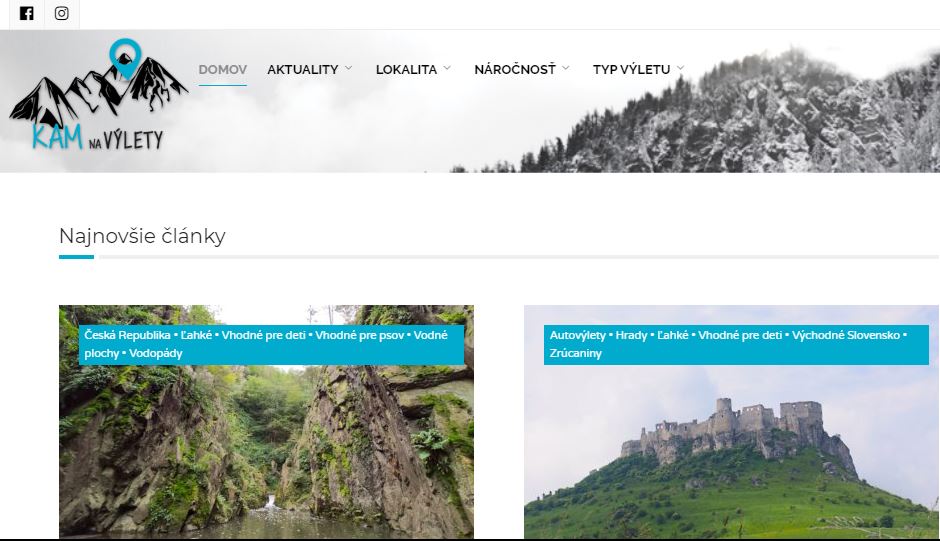Open the Instagram profile icon
940x541 pixels.
click(x=61, y=13)
